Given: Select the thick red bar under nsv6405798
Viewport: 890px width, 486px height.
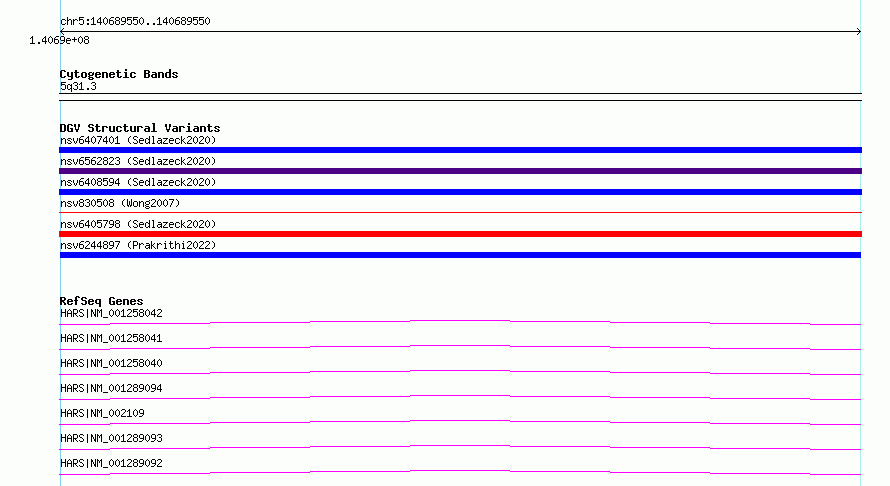Looking at the screenshot, I should tap(460, 234).
